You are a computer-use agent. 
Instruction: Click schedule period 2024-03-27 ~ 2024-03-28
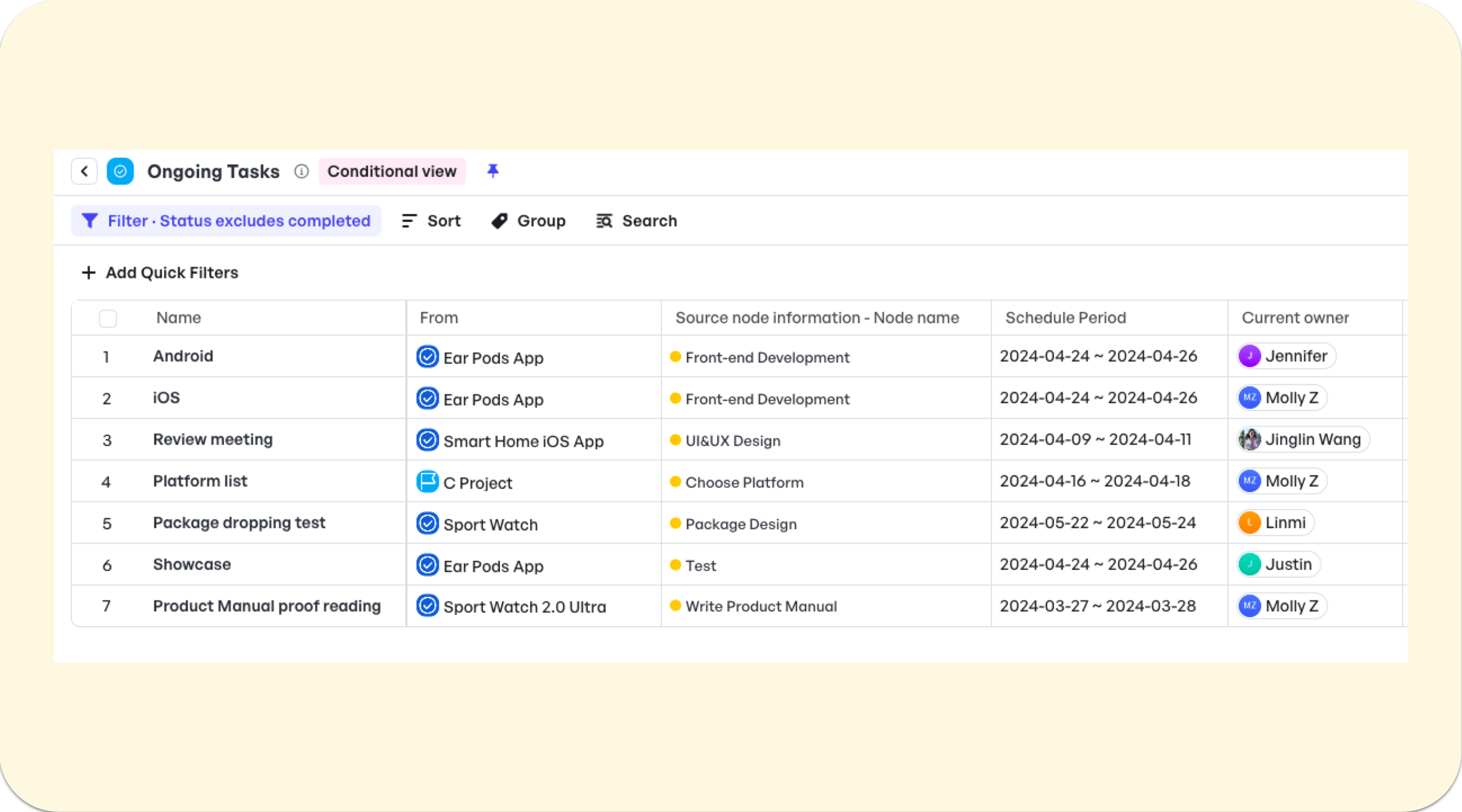[1098, 606]
